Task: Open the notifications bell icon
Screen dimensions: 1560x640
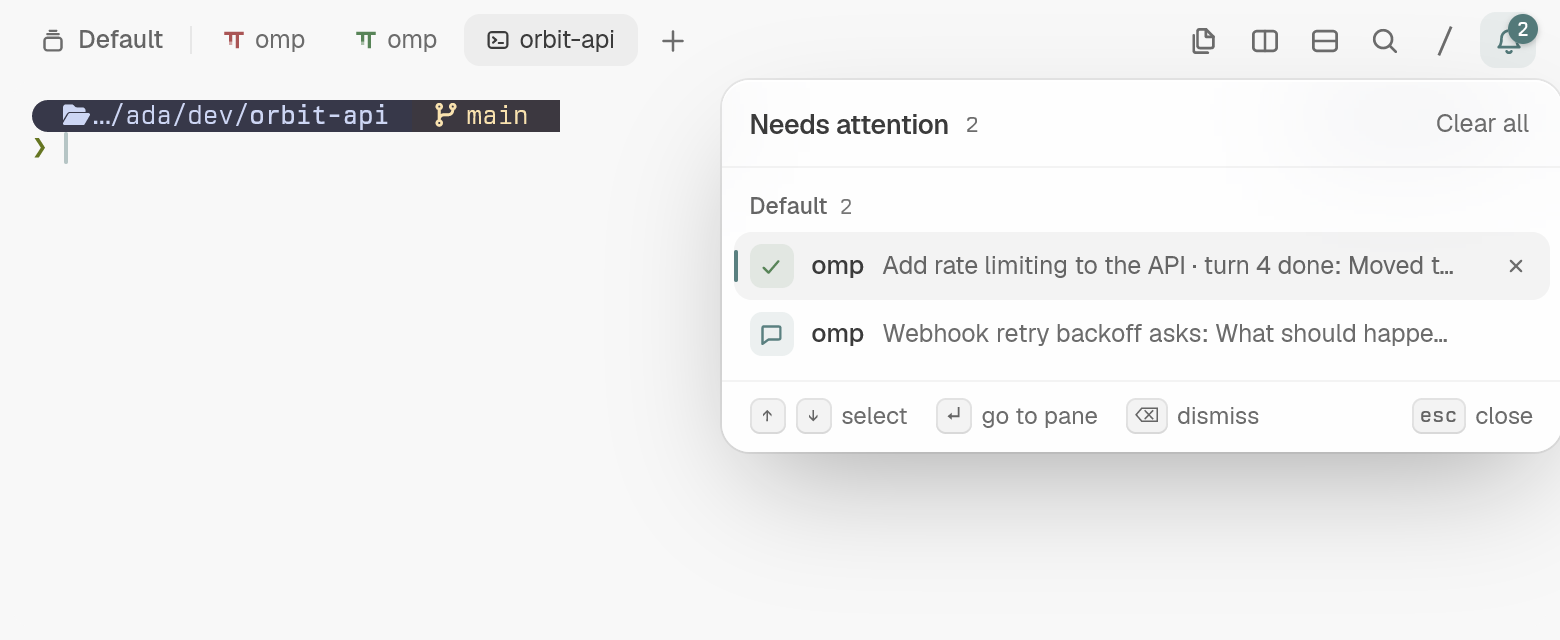Action: (1508, 41)
